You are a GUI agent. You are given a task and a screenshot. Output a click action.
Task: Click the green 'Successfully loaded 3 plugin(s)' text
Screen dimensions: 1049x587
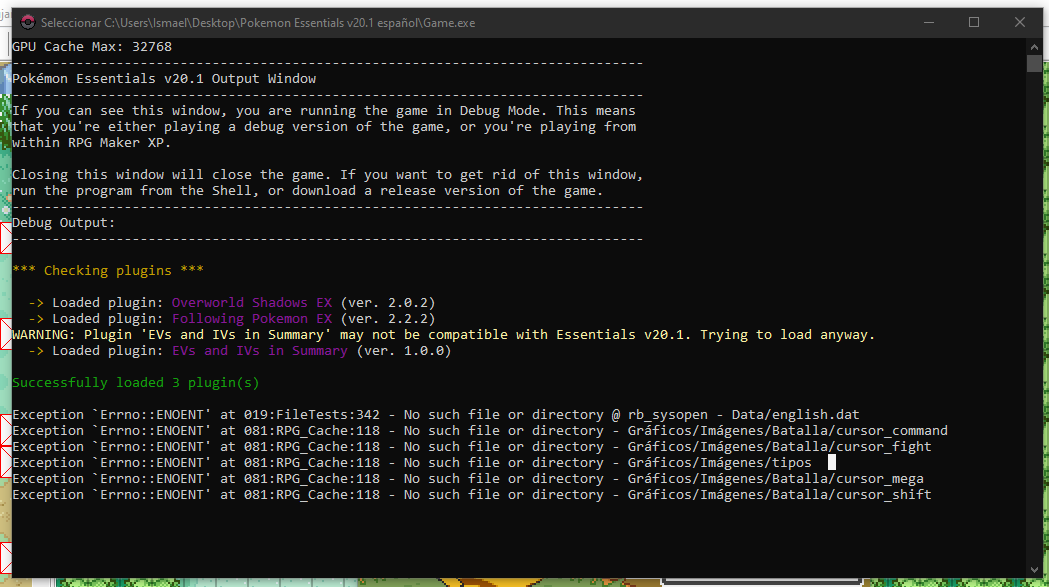coord(138,383)
